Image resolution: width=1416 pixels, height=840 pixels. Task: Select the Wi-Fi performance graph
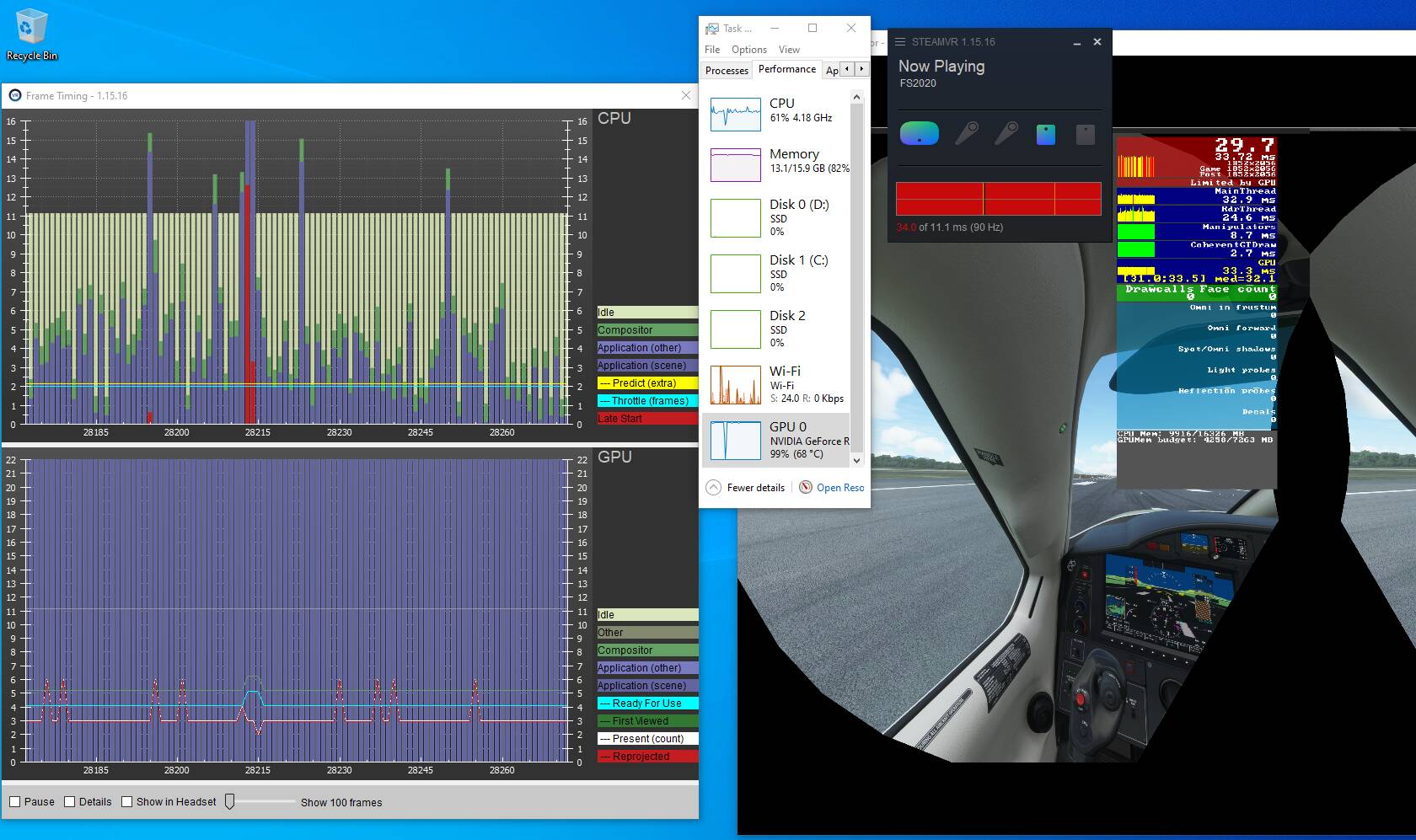[735, 384]
